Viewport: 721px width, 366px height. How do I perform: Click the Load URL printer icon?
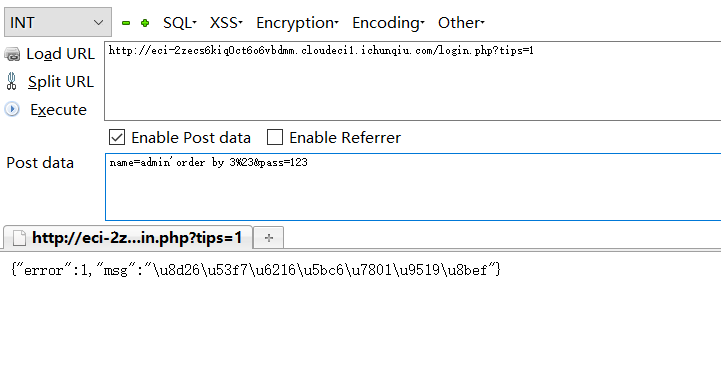tap(12, 54)
